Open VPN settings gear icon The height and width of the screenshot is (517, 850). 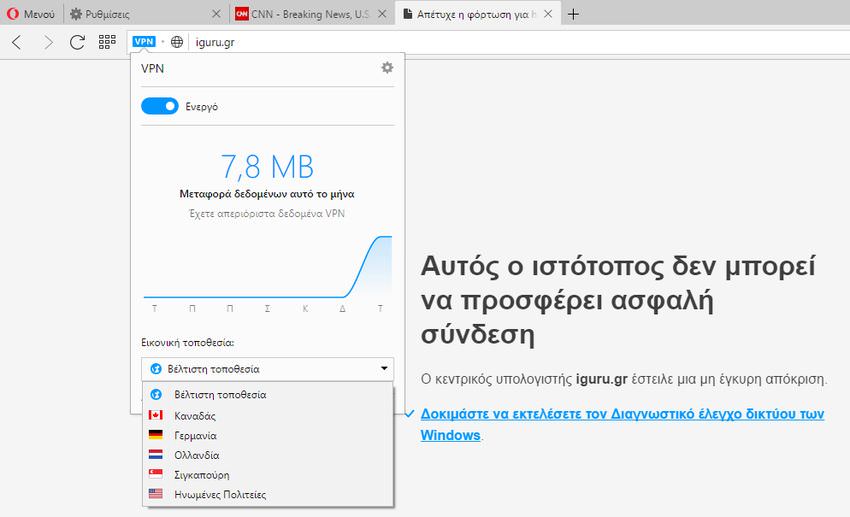387,68
